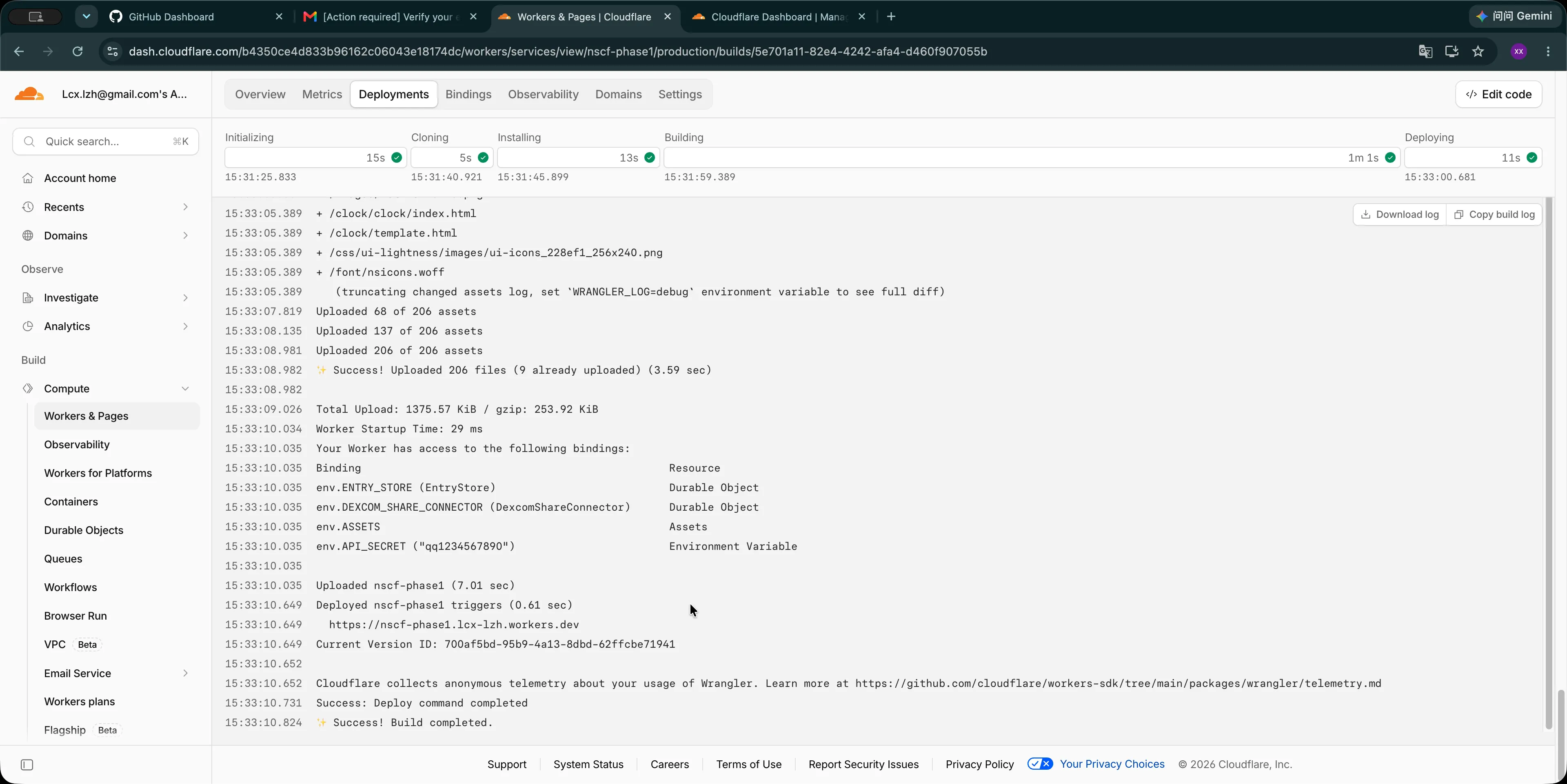Screen dimensions: 1567x784
Task: Click the install app icon in address bar
Action: [x=1452, y=52]
